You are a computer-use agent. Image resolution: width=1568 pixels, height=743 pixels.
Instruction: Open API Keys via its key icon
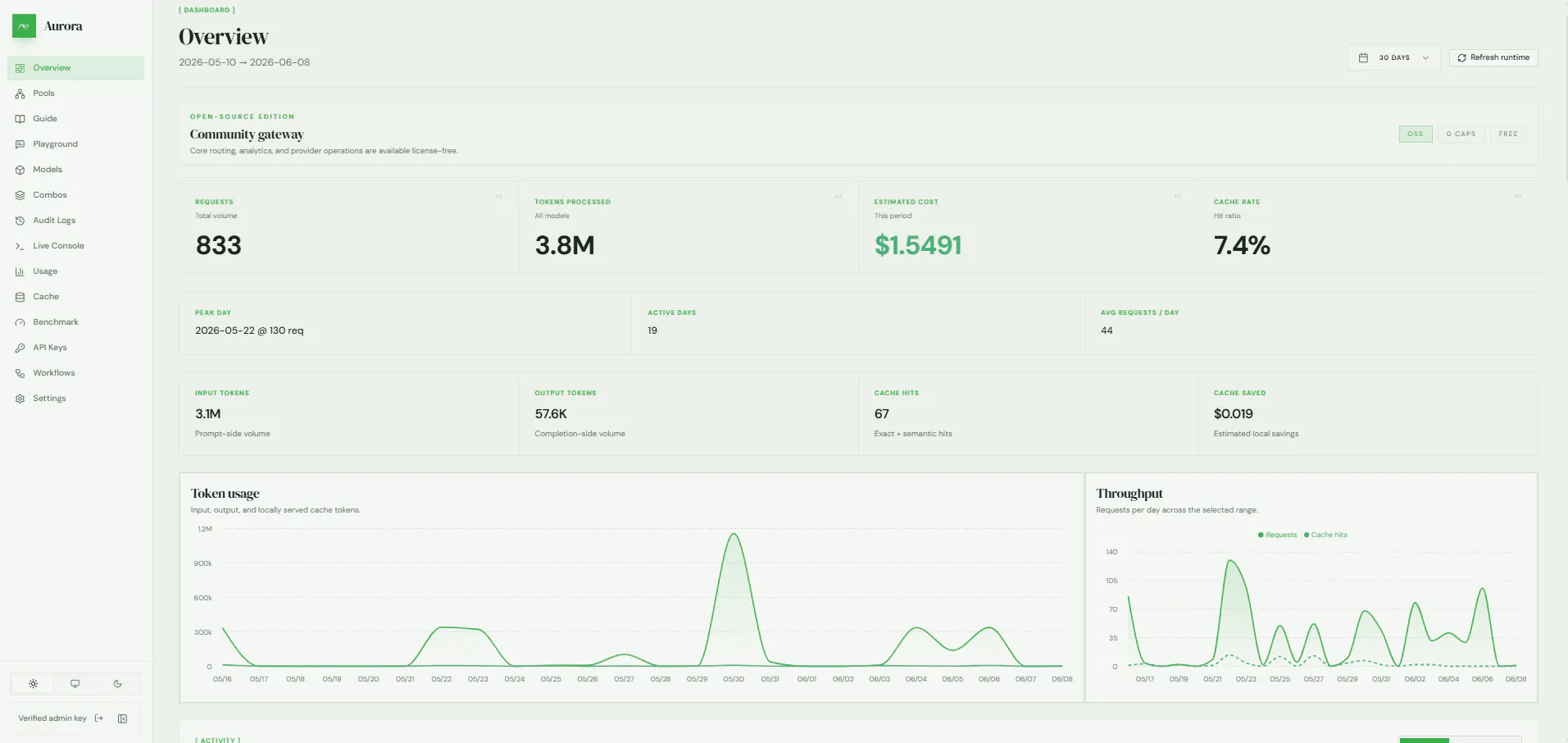tap(20, 348)
